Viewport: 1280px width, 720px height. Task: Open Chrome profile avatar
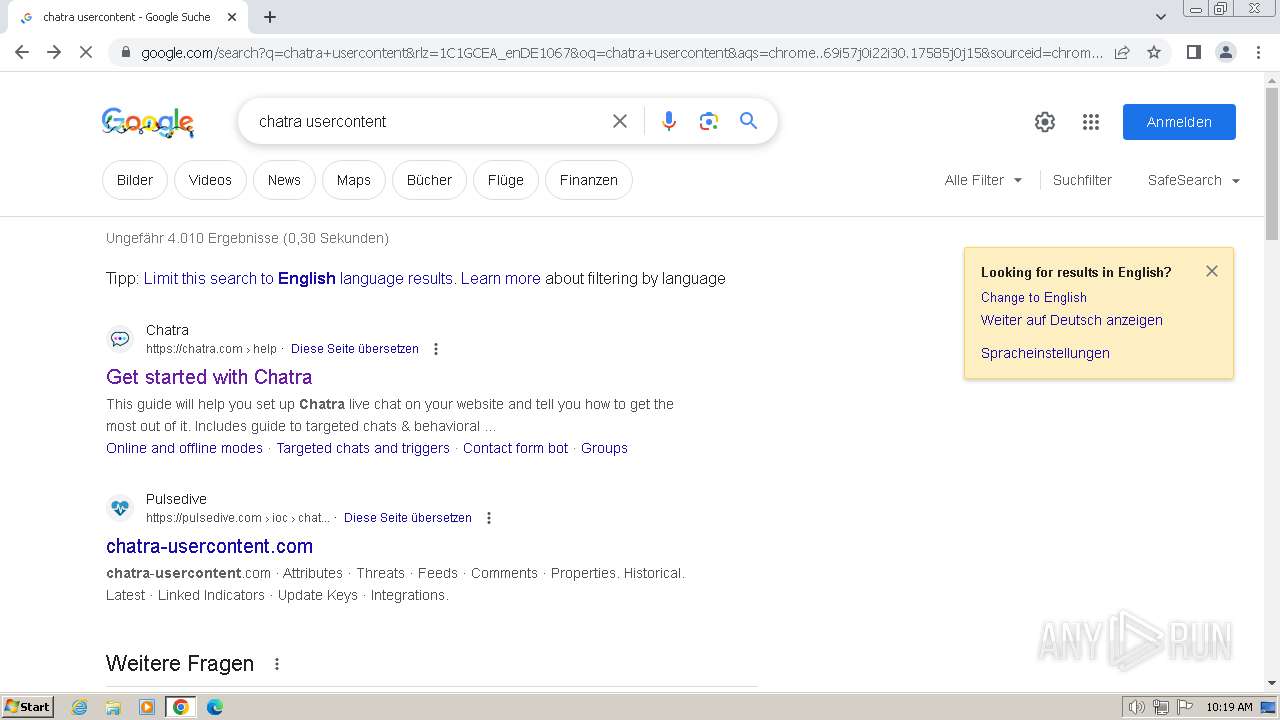1225,52
